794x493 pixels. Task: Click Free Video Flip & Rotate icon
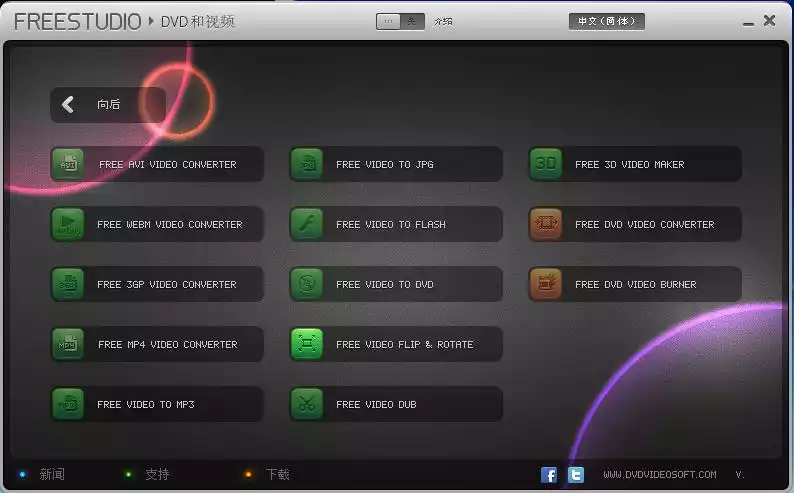point(307,344)
